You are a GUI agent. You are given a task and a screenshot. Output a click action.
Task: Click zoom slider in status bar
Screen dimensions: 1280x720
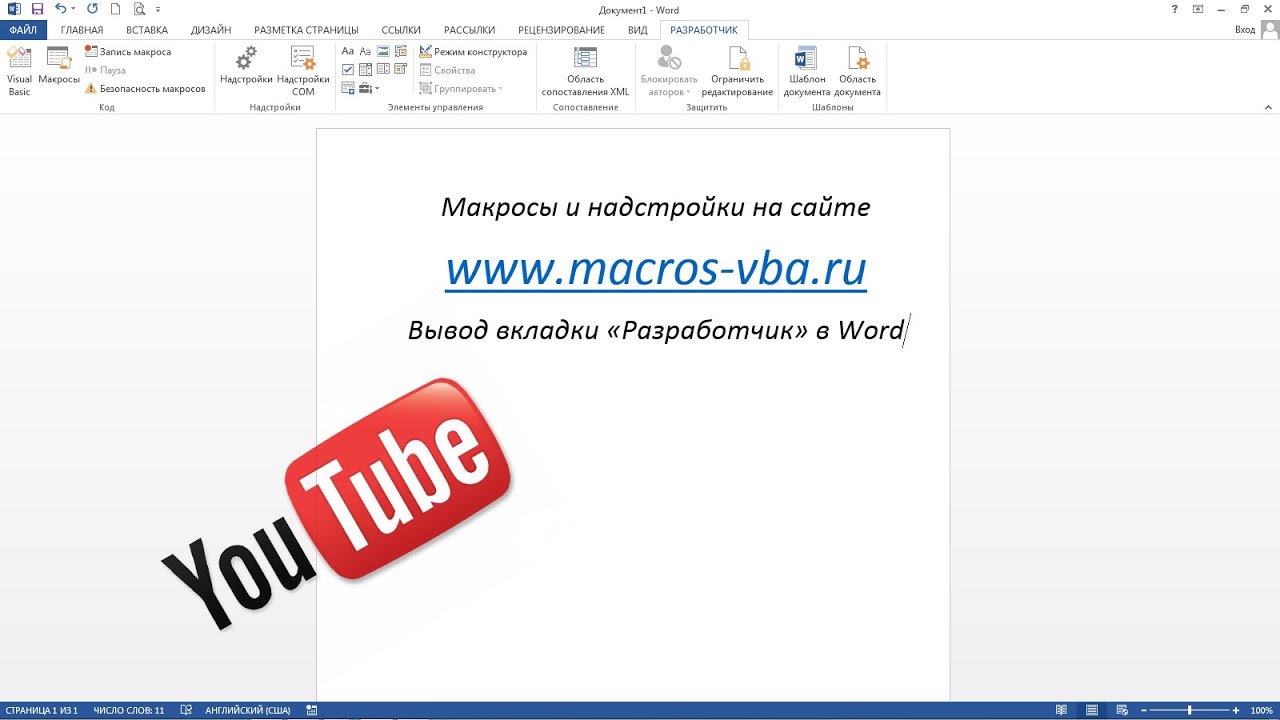click(1188, 710)
